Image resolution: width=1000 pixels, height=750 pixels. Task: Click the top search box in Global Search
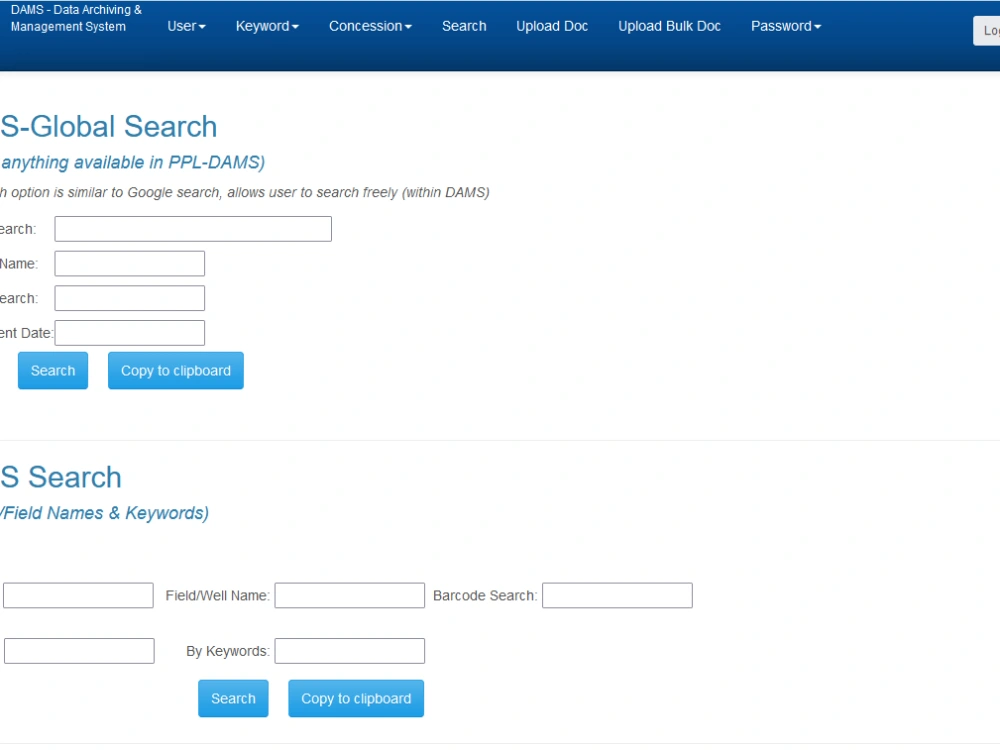tap(192, 228)
